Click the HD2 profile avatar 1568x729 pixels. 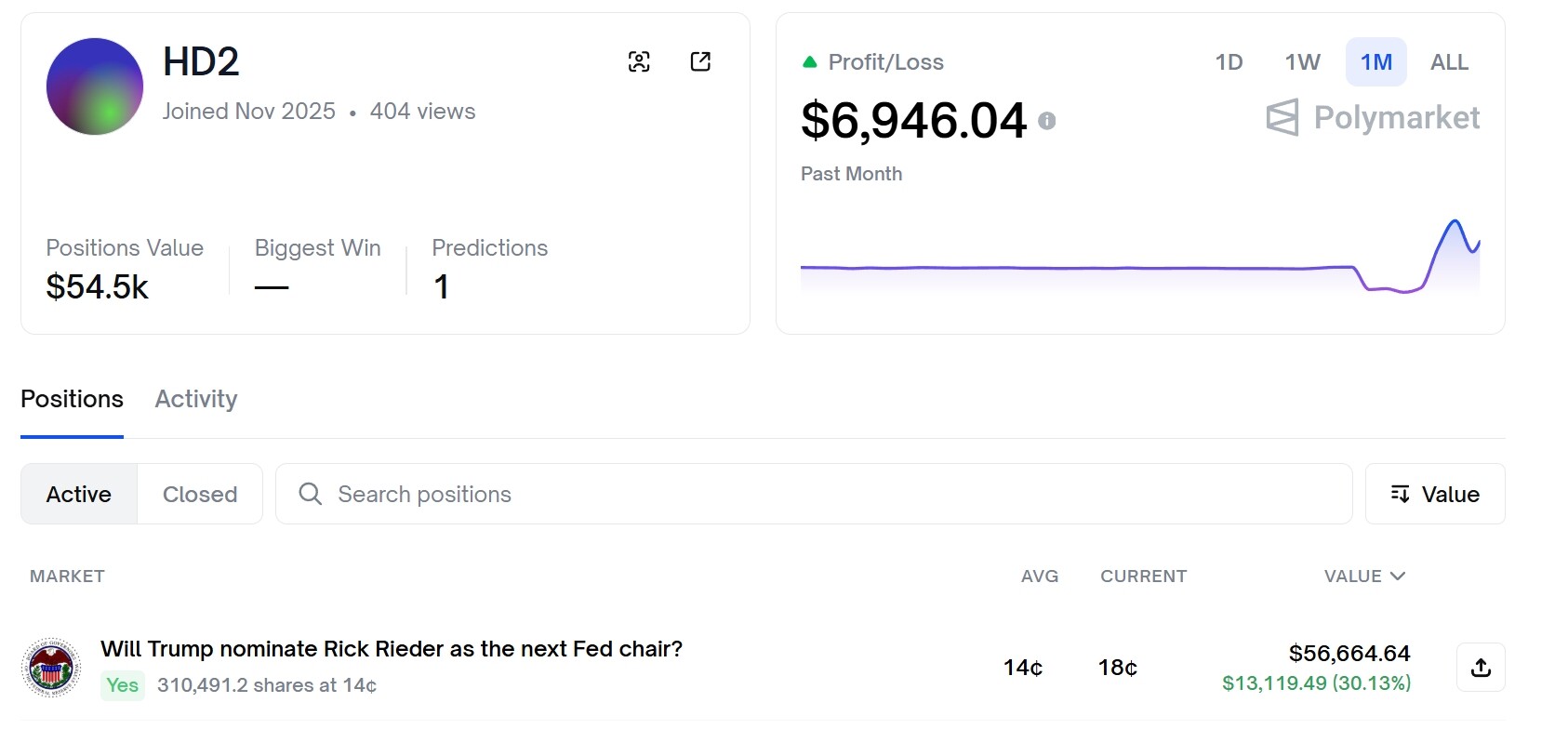95,86
